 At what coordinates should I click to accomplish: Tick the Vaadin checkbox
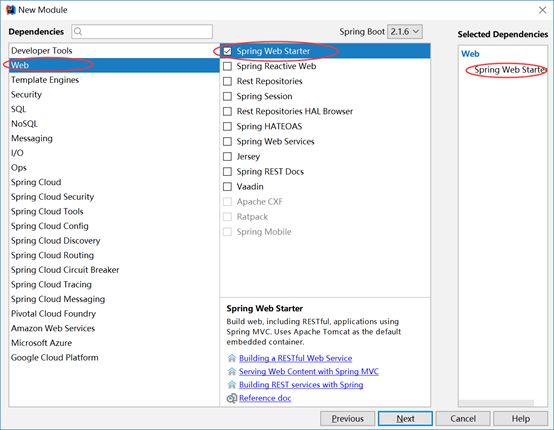point(228,187)
